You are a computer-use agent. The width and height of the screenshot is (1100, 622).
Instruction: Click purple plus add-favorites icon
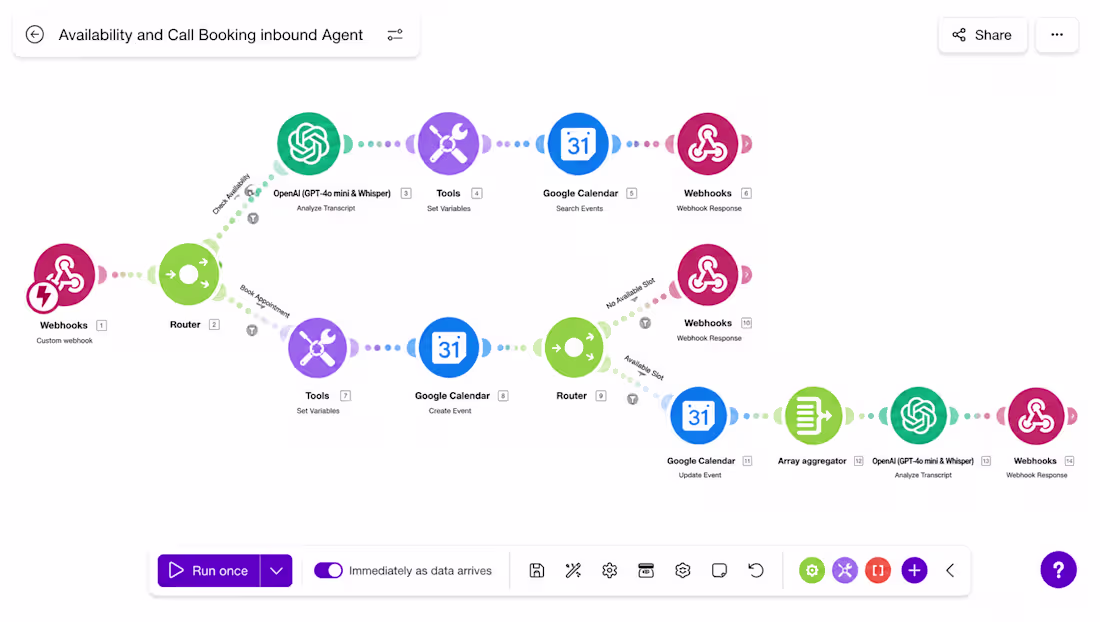click(914, 571)
